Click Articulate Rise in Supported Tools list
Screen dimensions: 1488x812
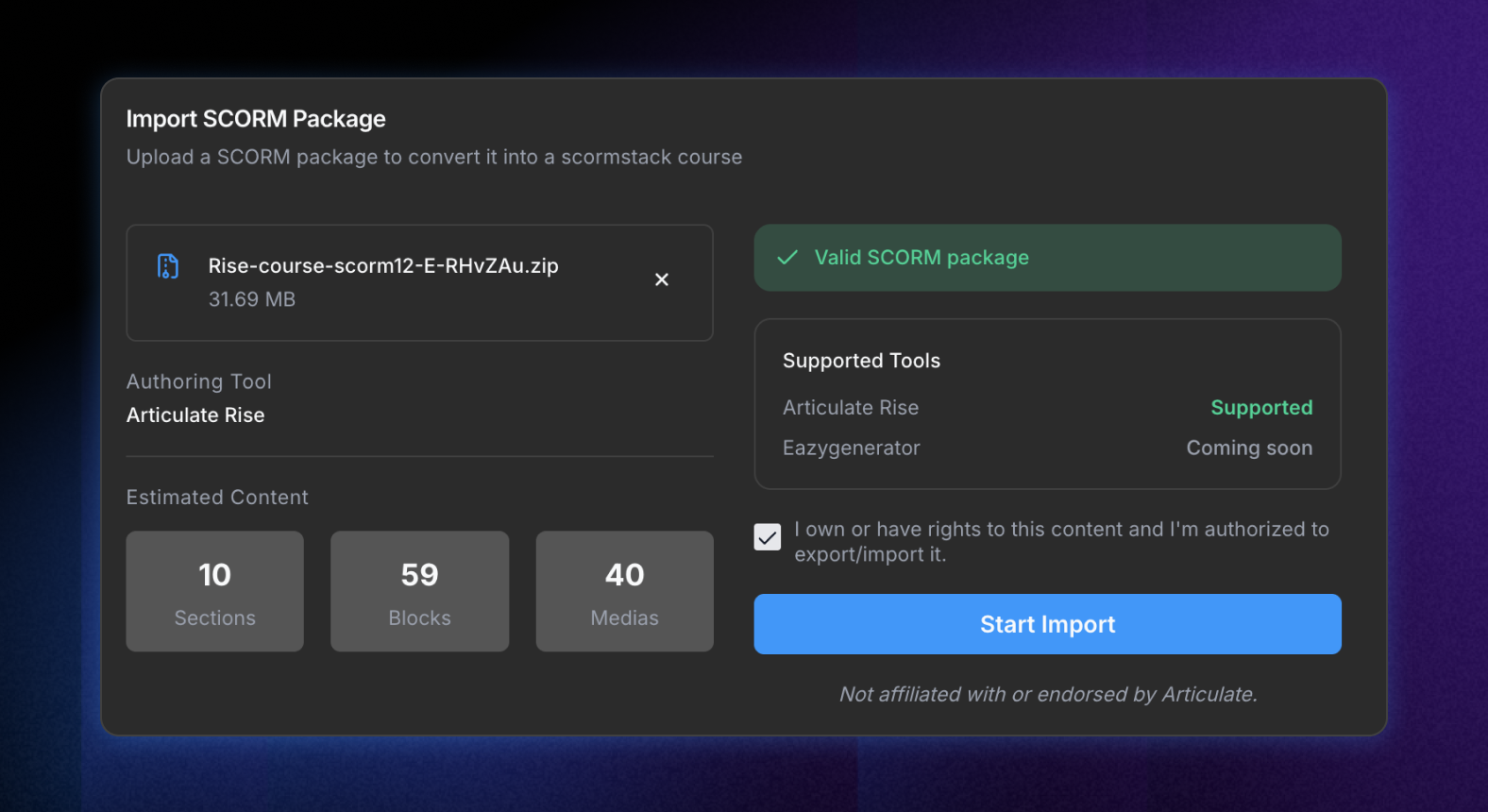coord(851,408)
